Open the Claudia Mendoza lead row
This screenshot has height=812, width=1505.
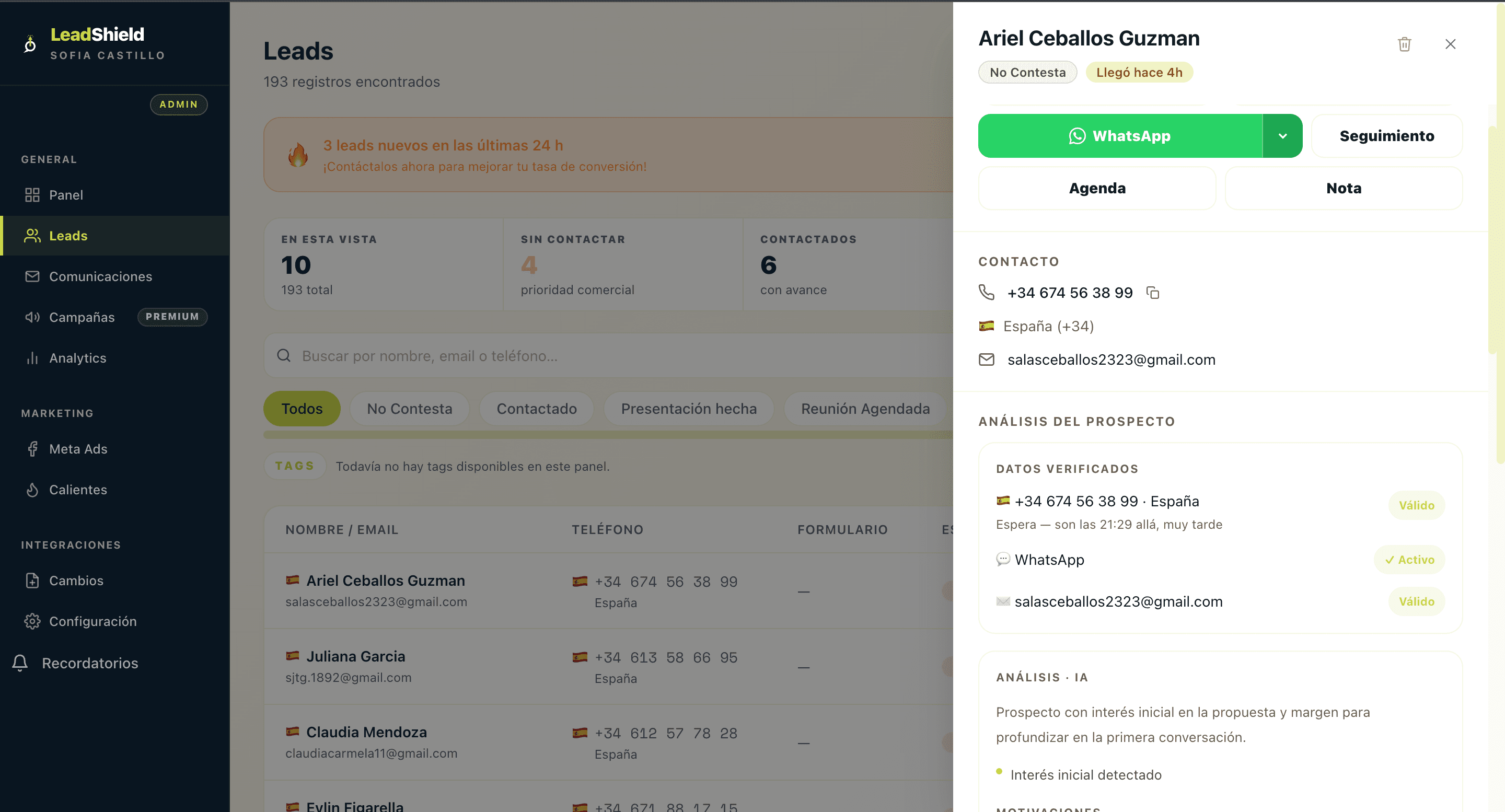pos(608,743)
